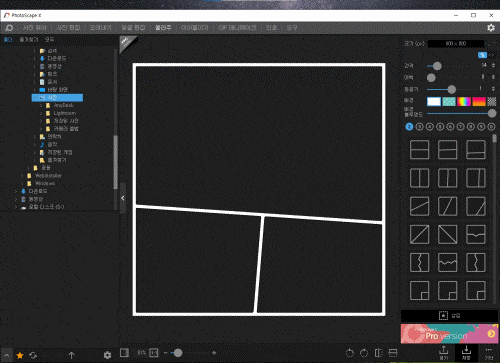Select the 3-photo count circle
This screenshot has width=500, height=363.
pyautogui.click(x=420, y=127)
